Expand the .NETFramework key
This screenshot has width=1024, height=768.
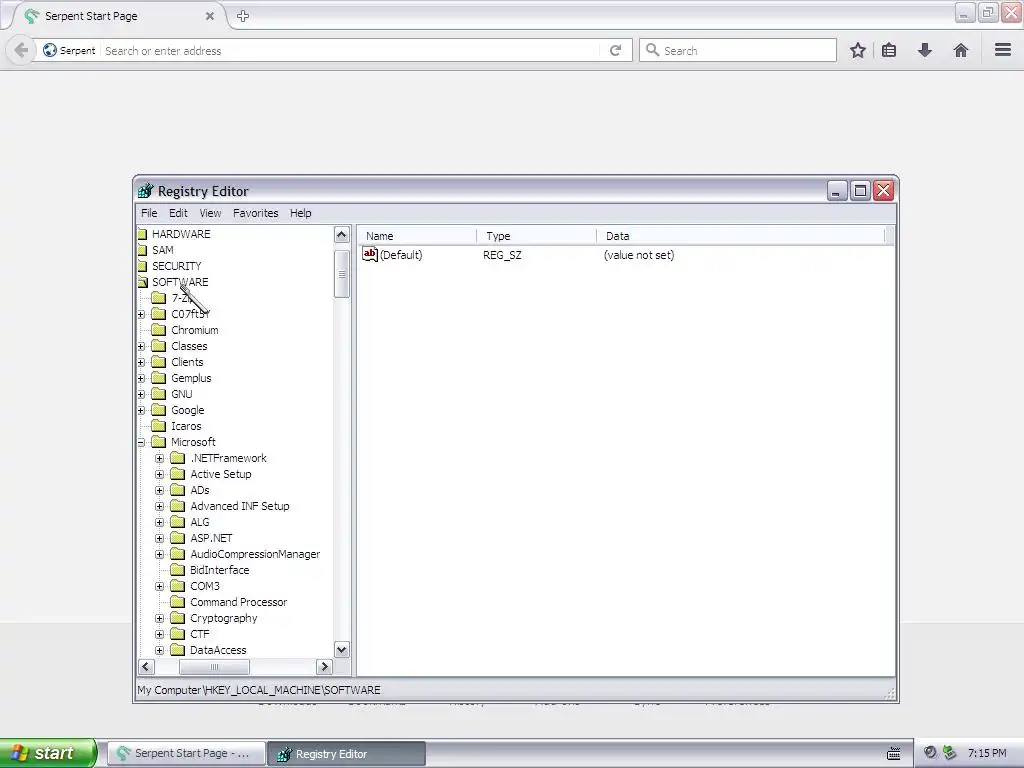pyautogui.click(x=159, y=458)
